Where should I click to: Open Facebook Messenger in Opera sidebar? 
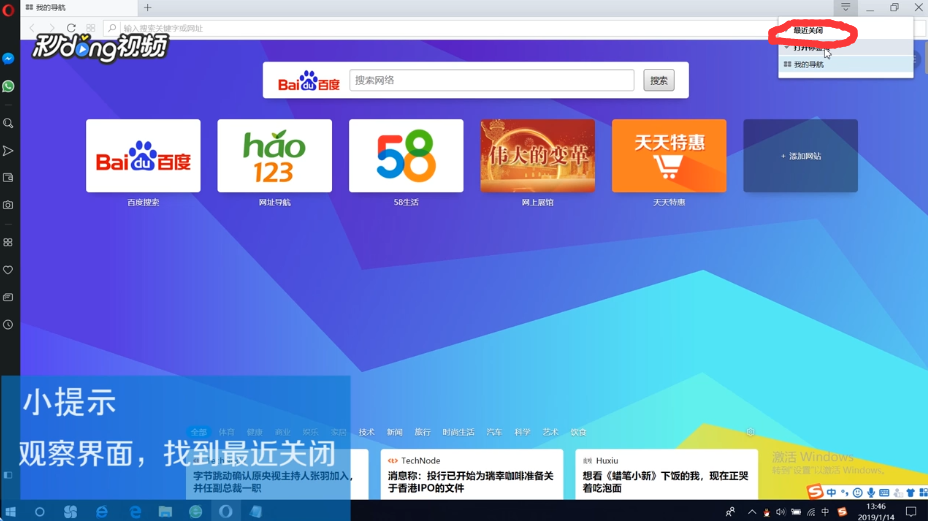[x=8, y=59]
